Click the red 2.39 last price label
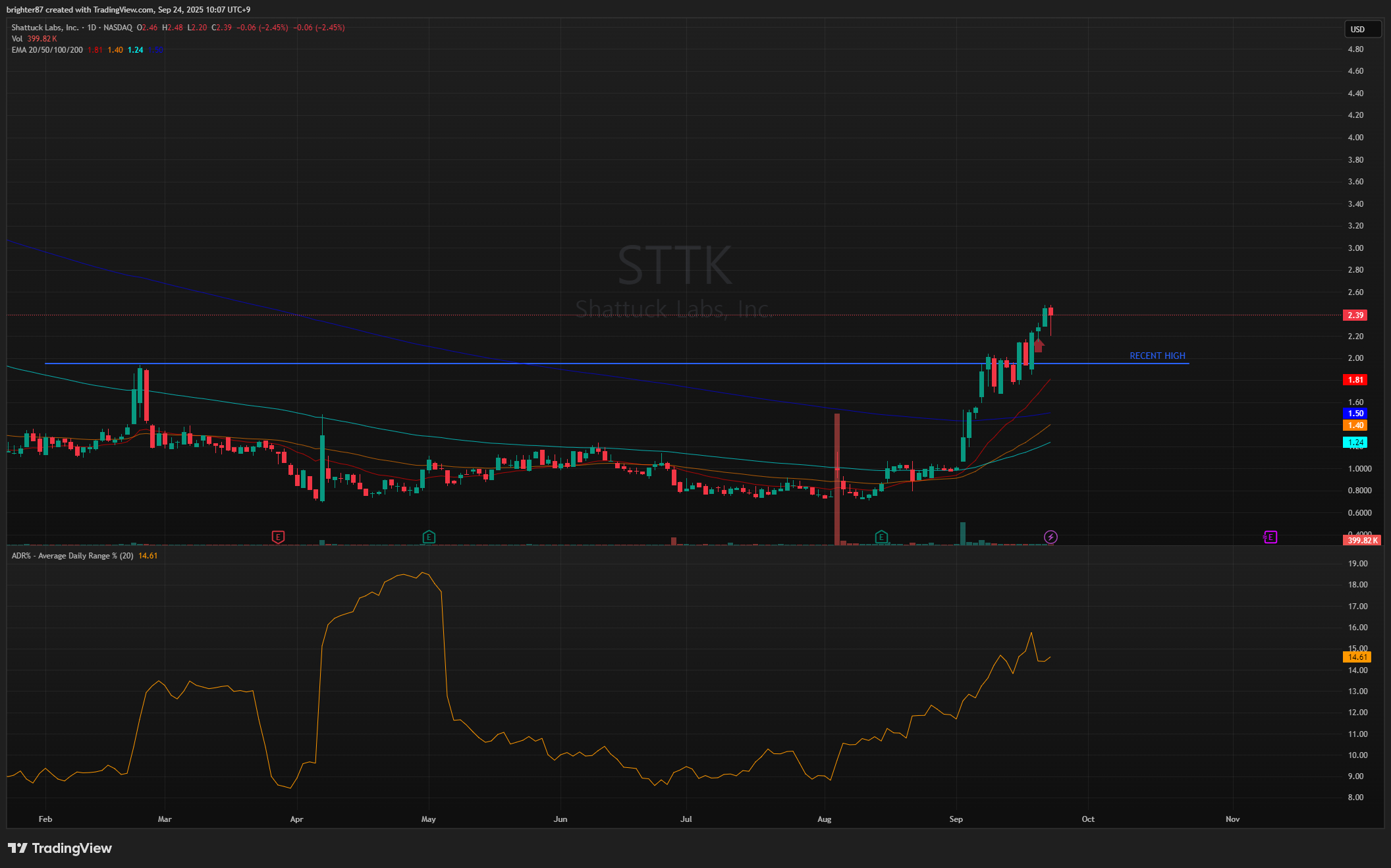This screenshot has width=1391, height=868. (x=1355, y=315)
